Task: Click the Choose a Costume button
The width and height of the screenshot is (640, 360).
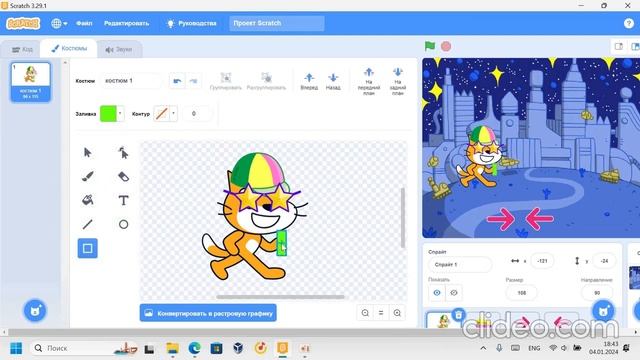Action: point(35,311)
